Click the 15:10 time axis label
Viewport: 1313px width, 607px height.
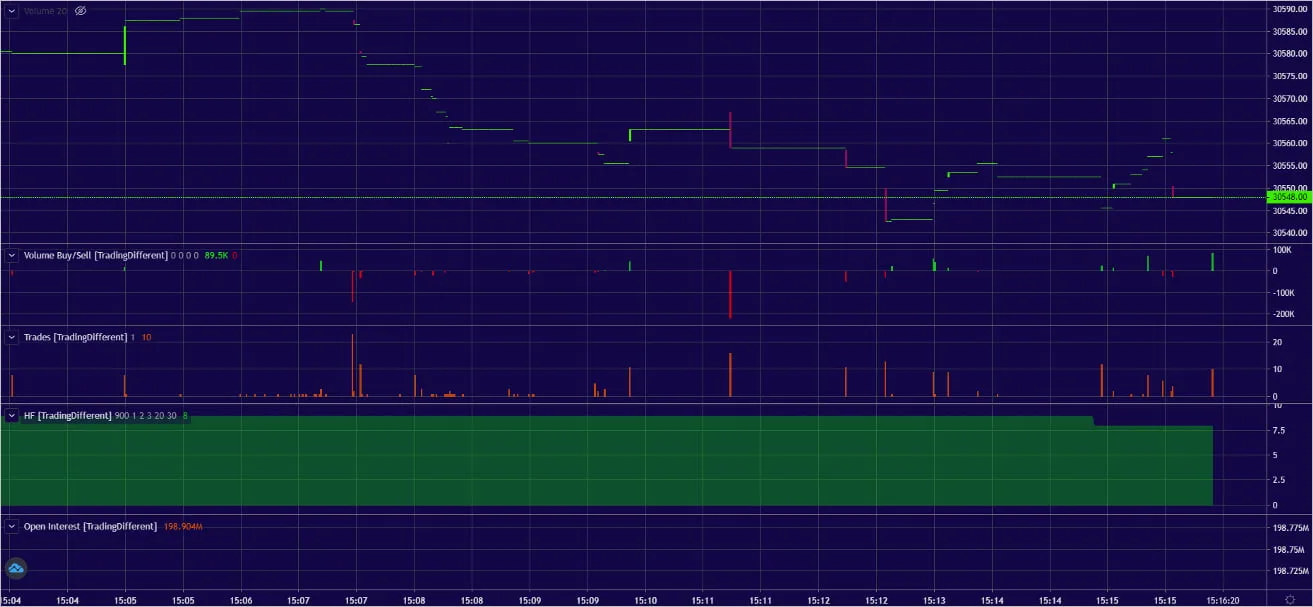[x=645, y=601]
